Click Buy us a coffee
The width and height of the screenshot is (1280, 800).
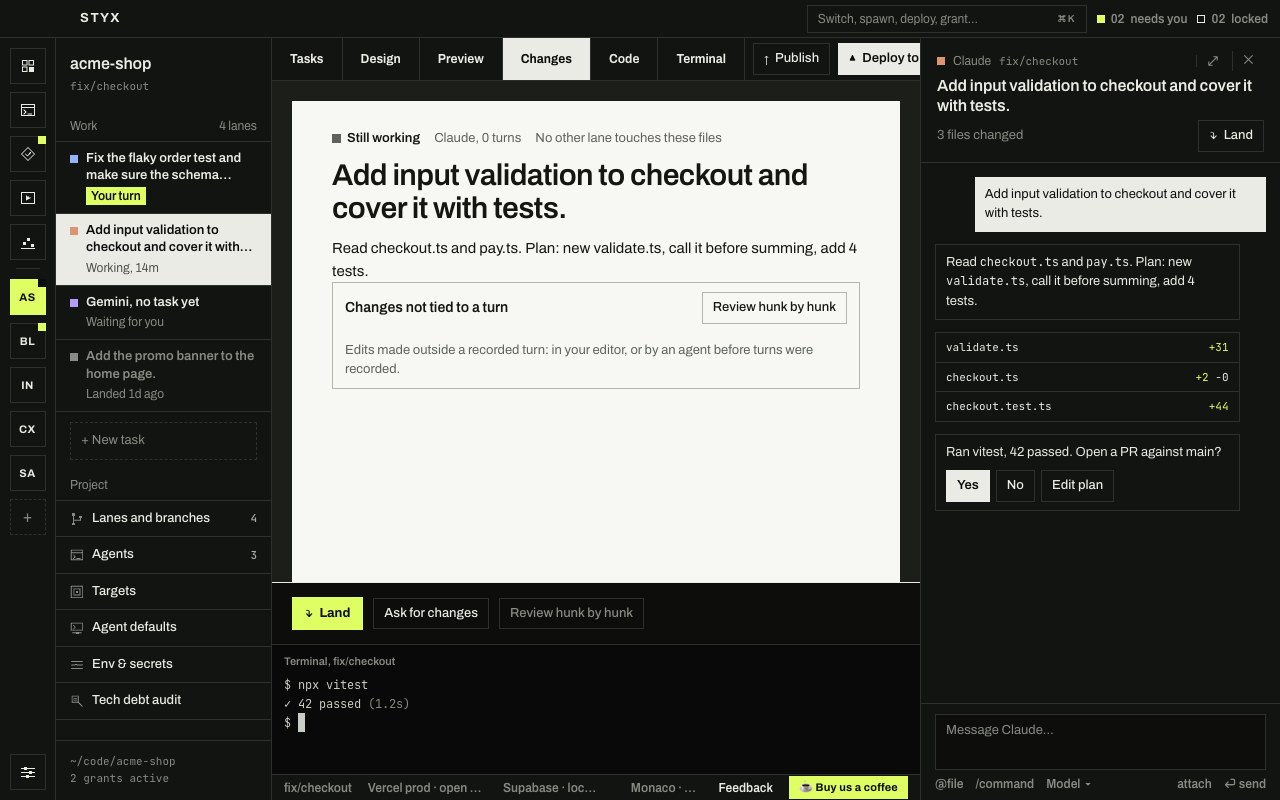coord(849,787)
